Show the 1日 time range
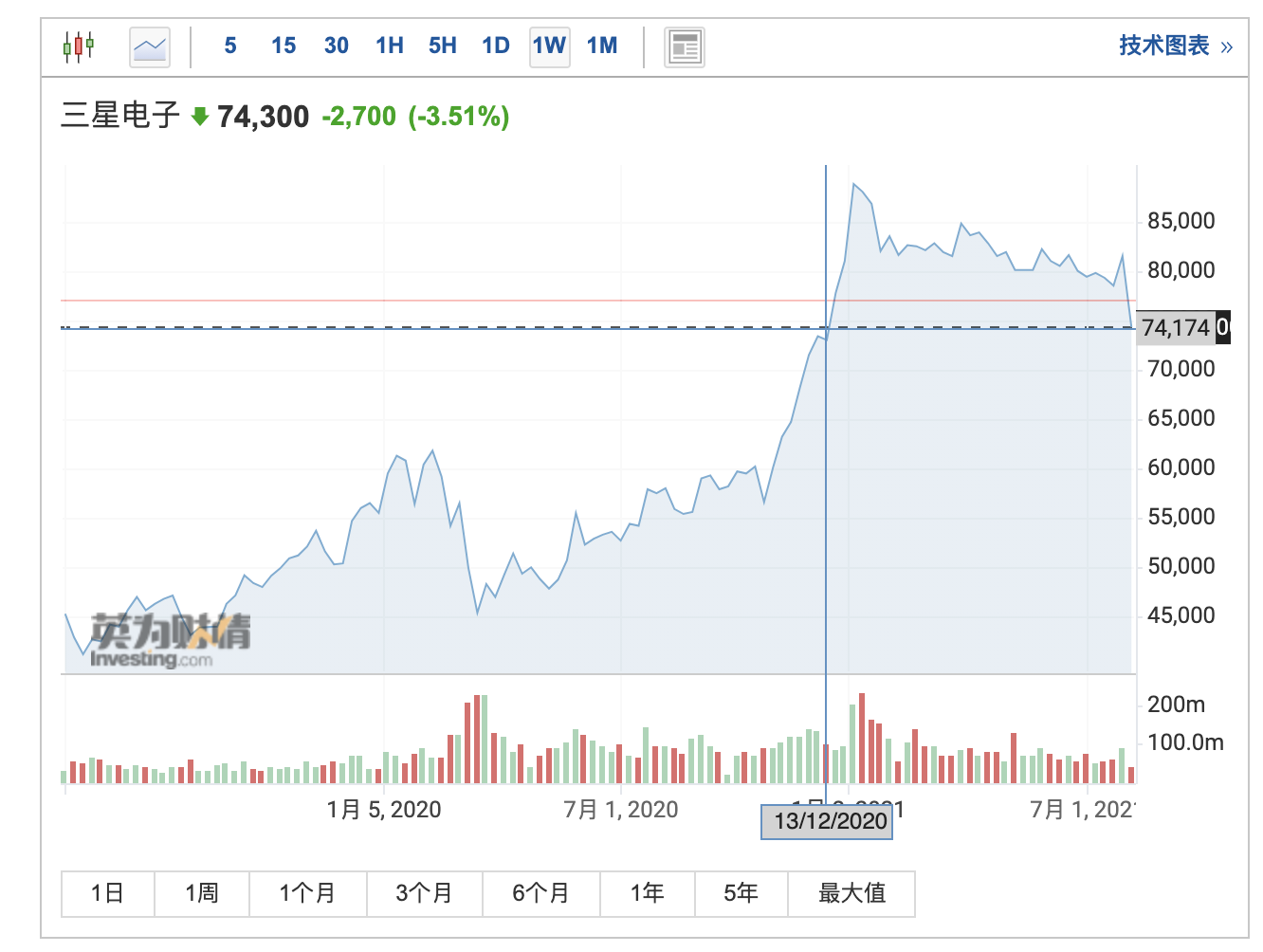The width and height of the screenshot is (1263, 952). tap(108, 893)
